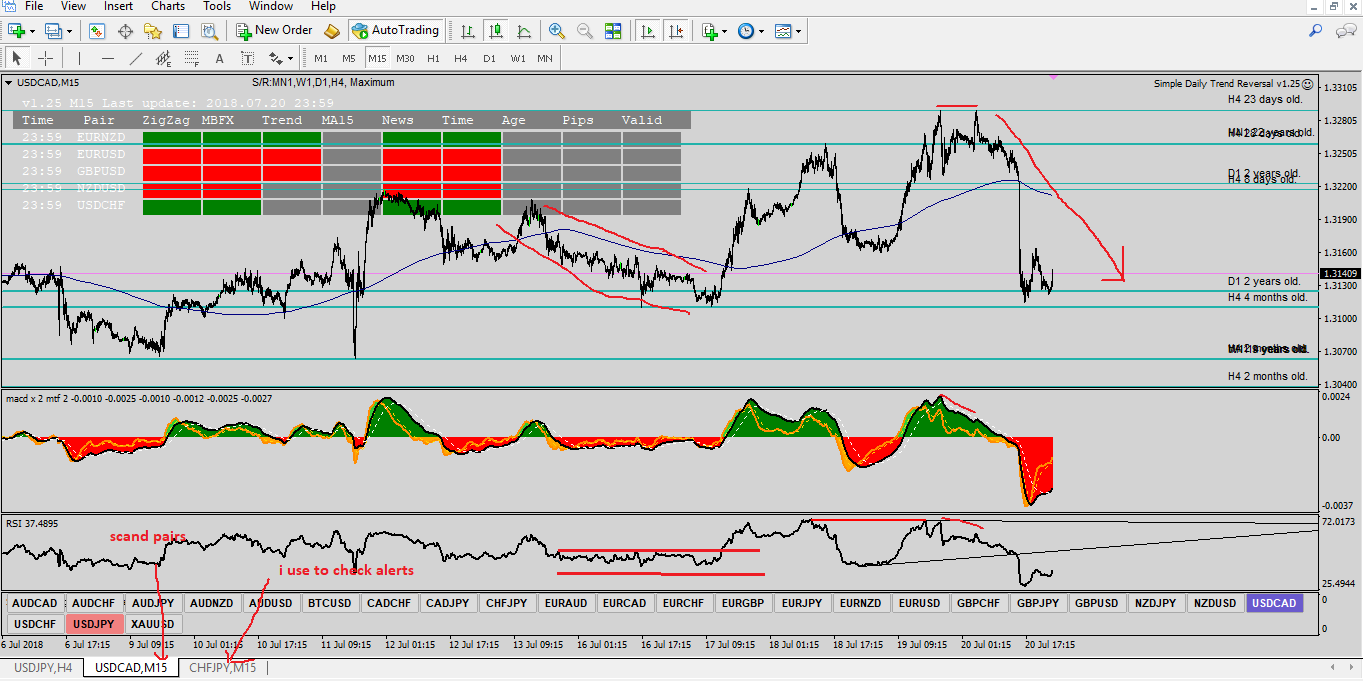Switch to the CHFJPY,M15 chart tab
Screen dimensions: 1363x681
click(222, 667)
